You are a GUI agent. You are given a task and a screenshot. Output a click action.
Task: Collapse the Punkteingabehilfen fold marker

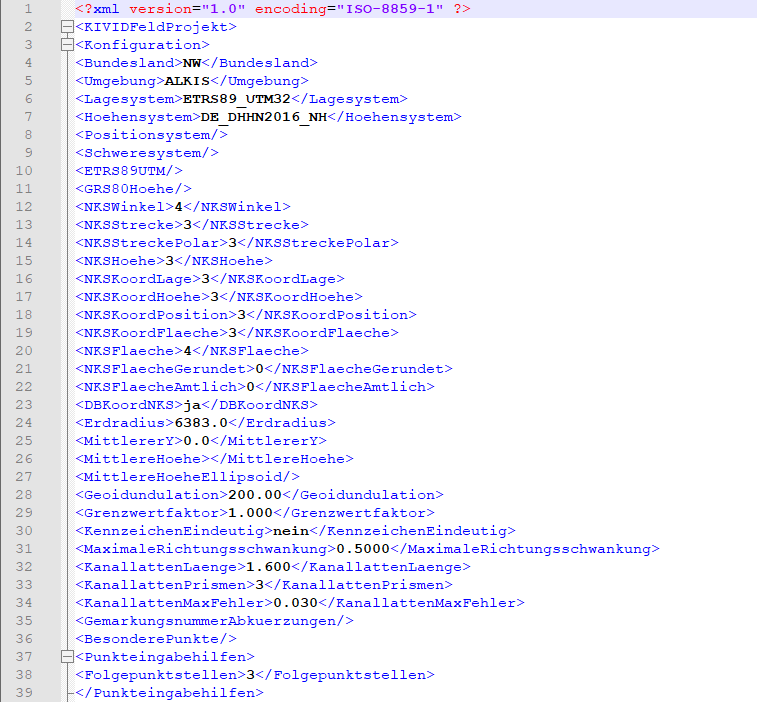click(x=66, y=657)
